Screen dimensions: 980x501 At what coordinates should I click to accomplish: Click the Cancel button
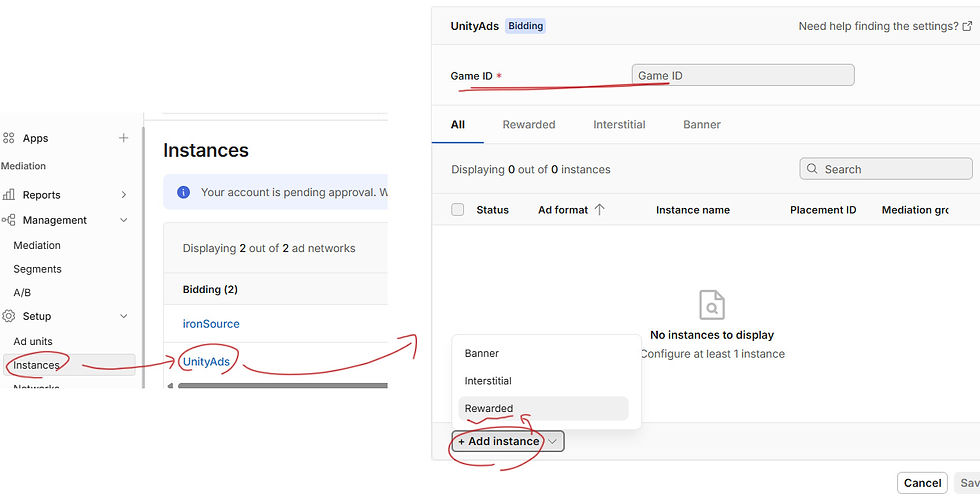click(x=922, y=483)
